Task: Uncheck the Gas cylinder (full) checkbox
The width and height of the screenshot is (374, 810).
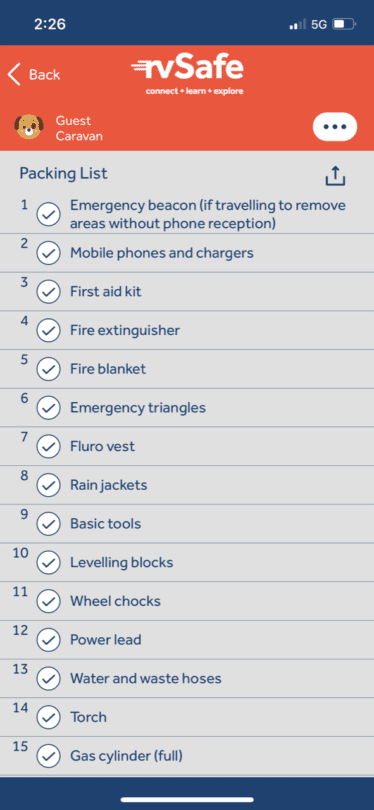Action: point(49,757)
